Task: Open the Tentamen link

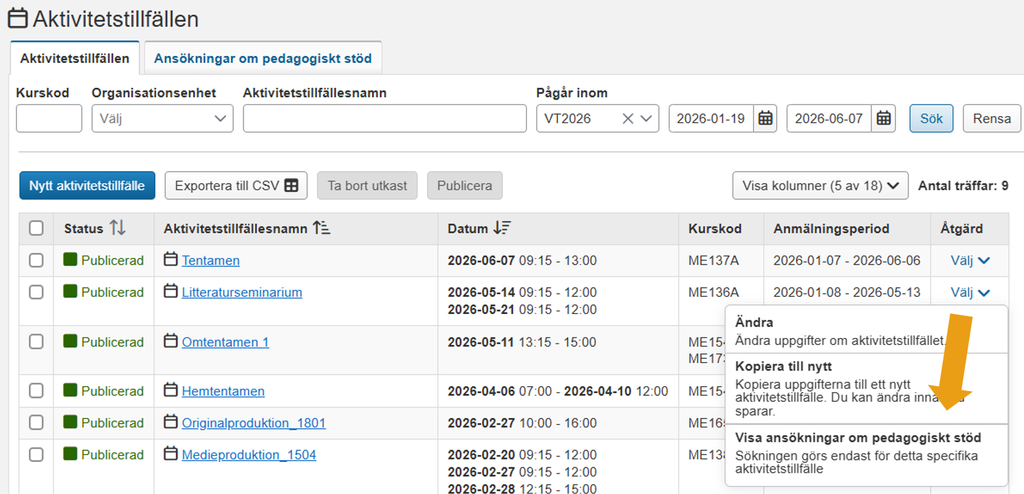Action: pos(210,261)
